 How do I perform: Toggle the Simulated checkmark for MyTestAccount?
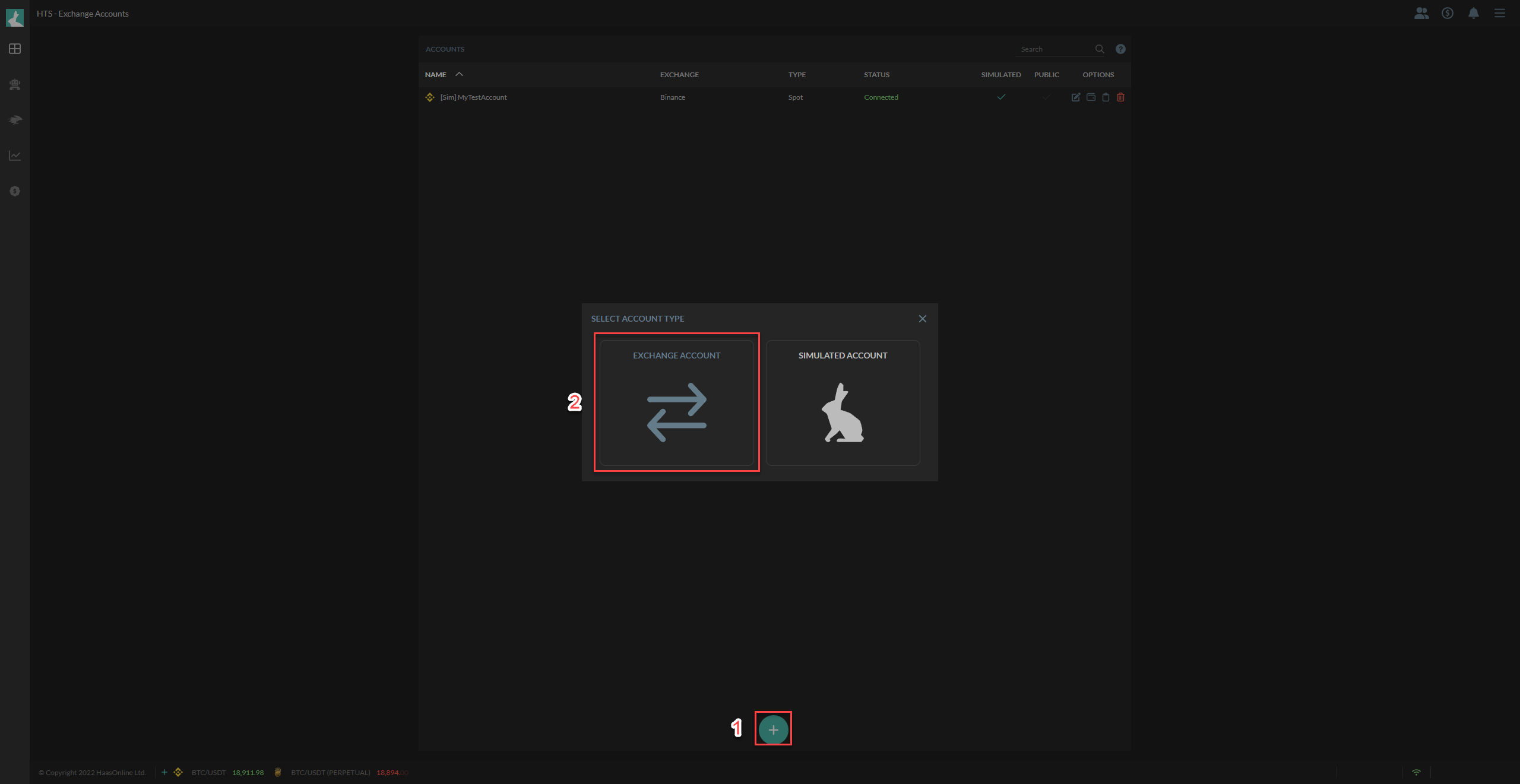point(1001,97)
